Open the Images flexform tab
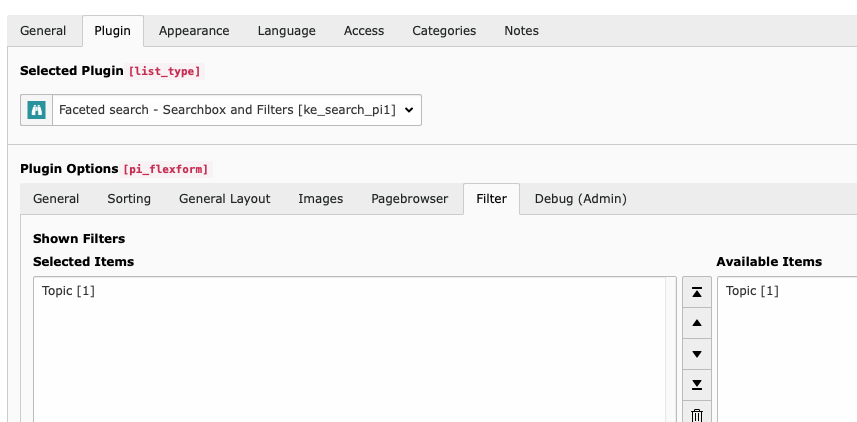857x422 pixels. (x=320, y=198)
